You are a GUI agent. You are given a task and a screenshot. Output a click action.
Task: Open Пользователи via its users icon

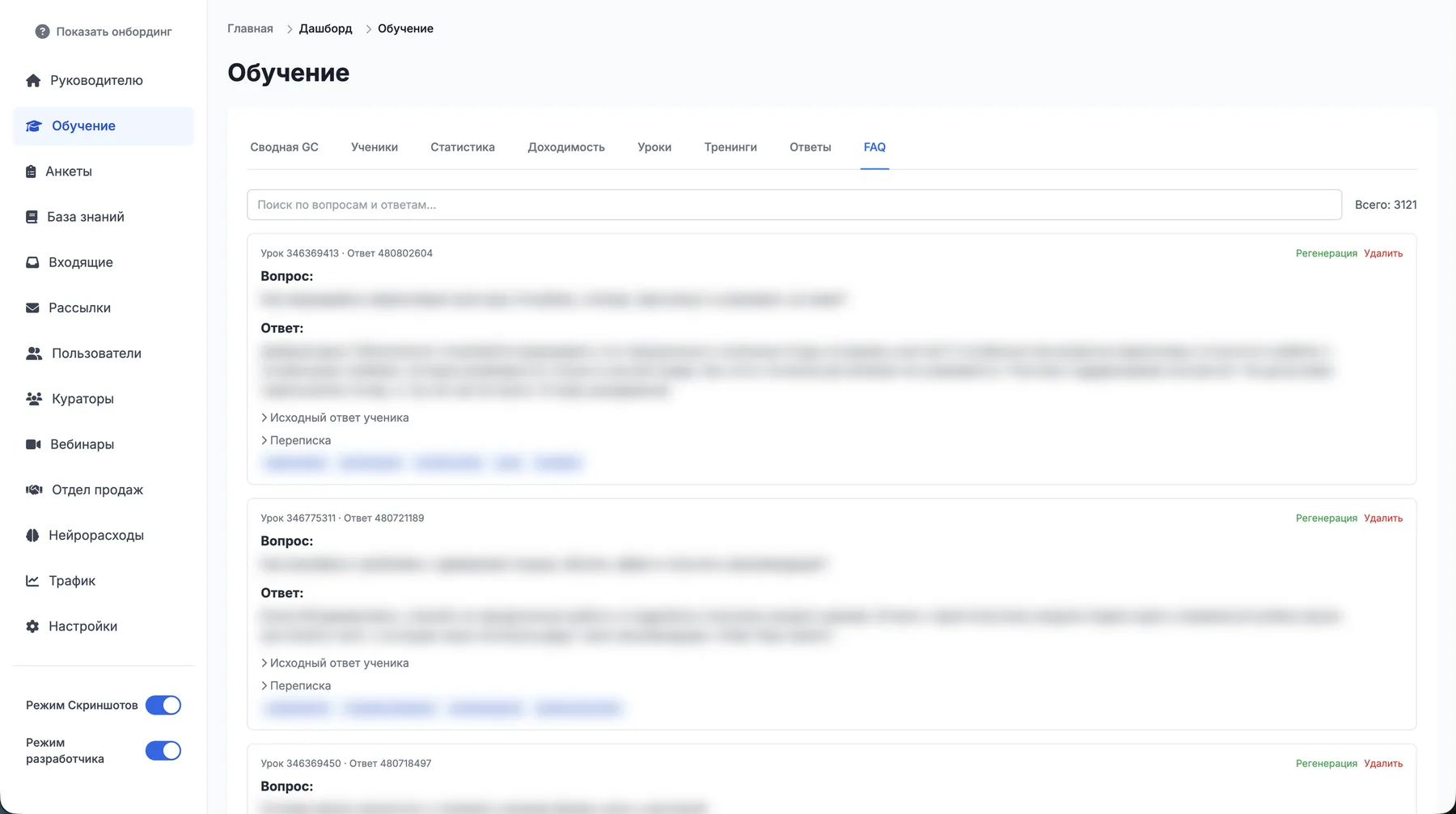[34, 354]
